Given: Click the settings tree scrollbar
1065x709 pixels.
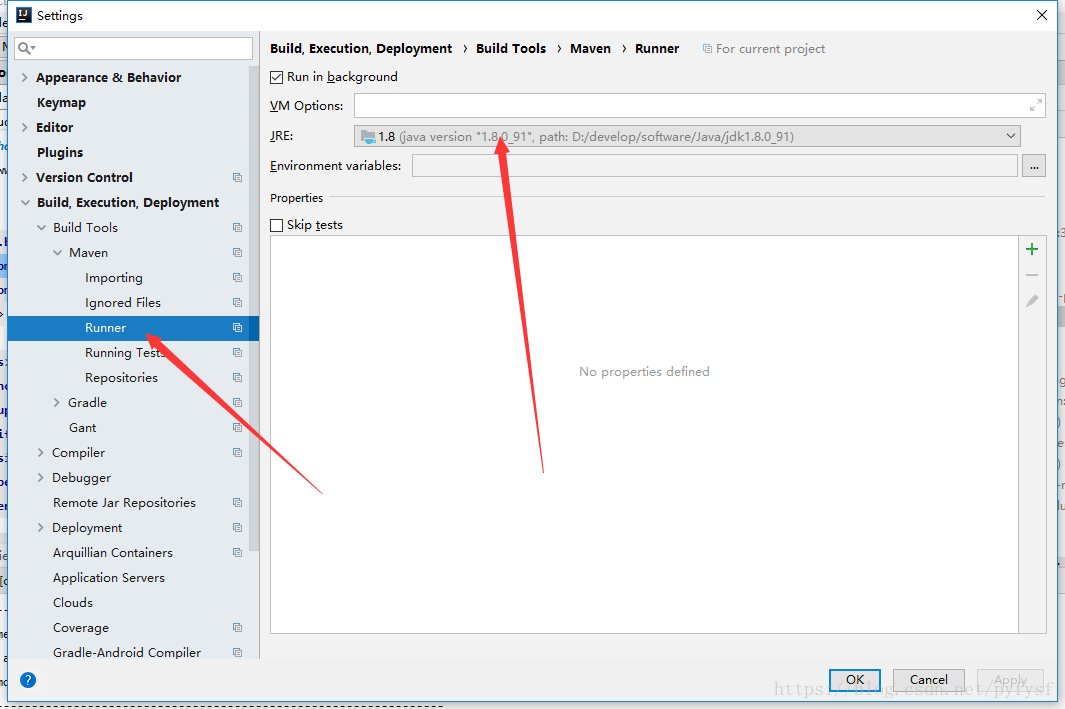Looking at the screenshot, I should 253,309.
